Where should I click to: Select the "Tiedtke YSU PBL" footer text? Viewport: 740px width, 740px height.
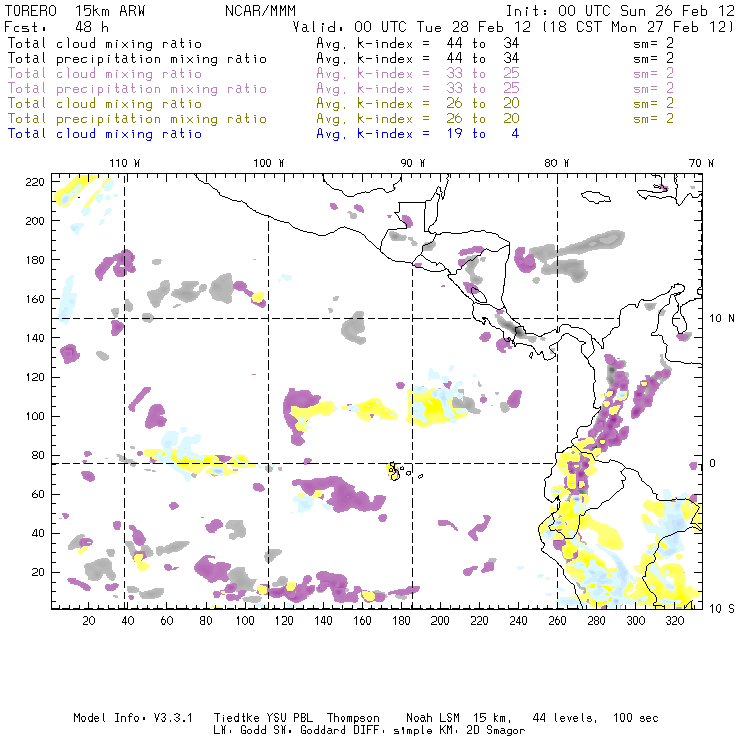tap(263, 718)
